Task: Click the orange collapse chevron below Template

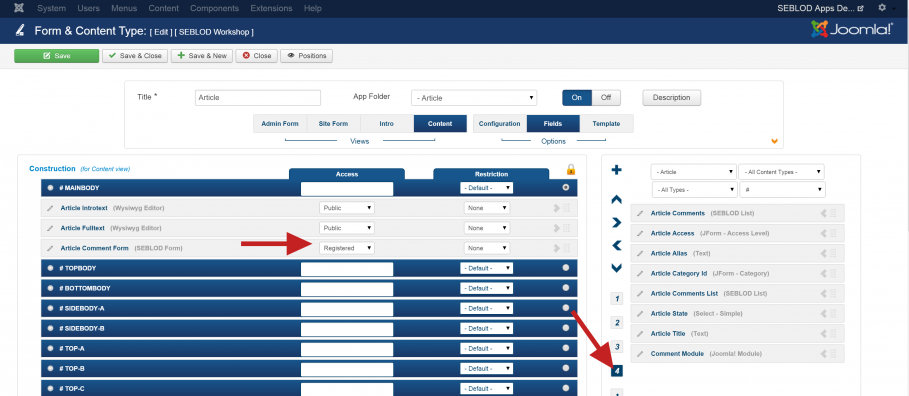Action: point(774,141)
